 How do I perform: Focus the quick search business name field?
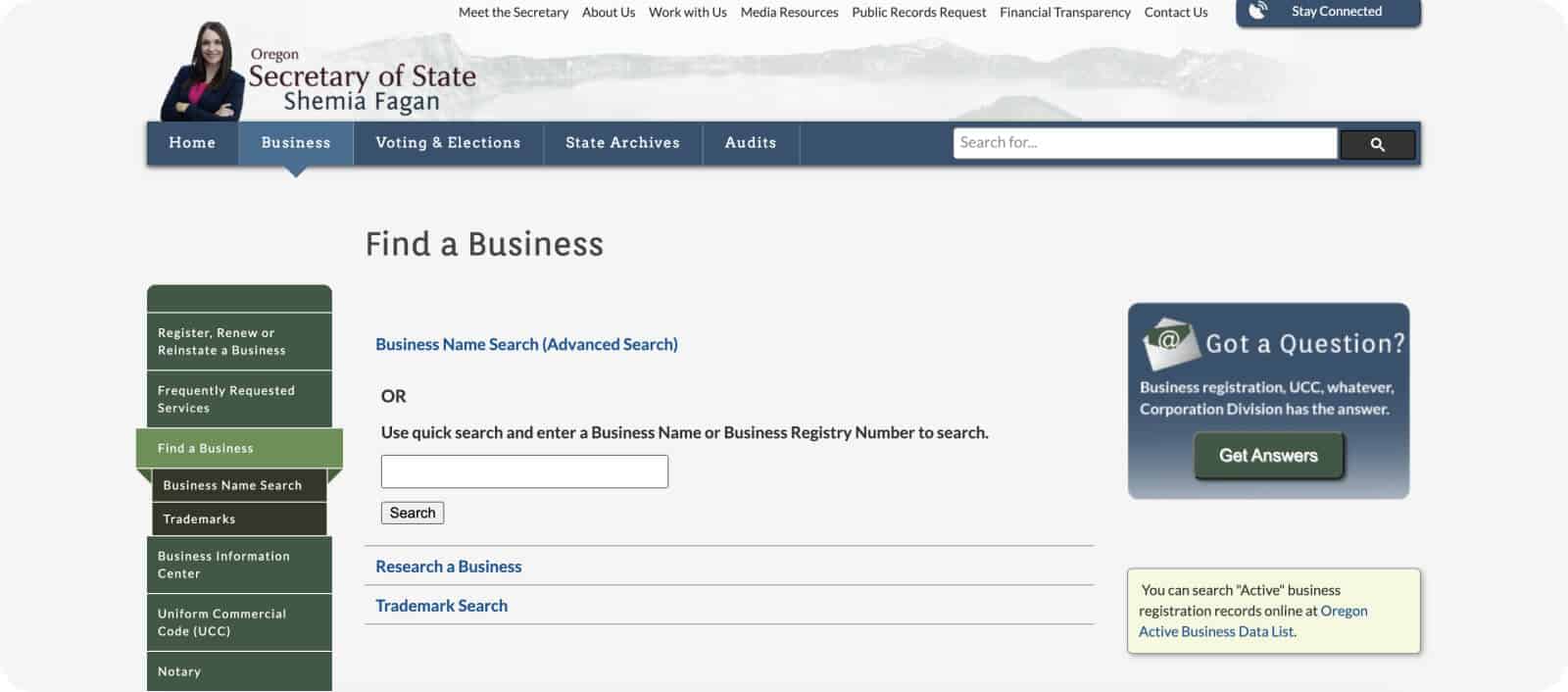(524, 471)
